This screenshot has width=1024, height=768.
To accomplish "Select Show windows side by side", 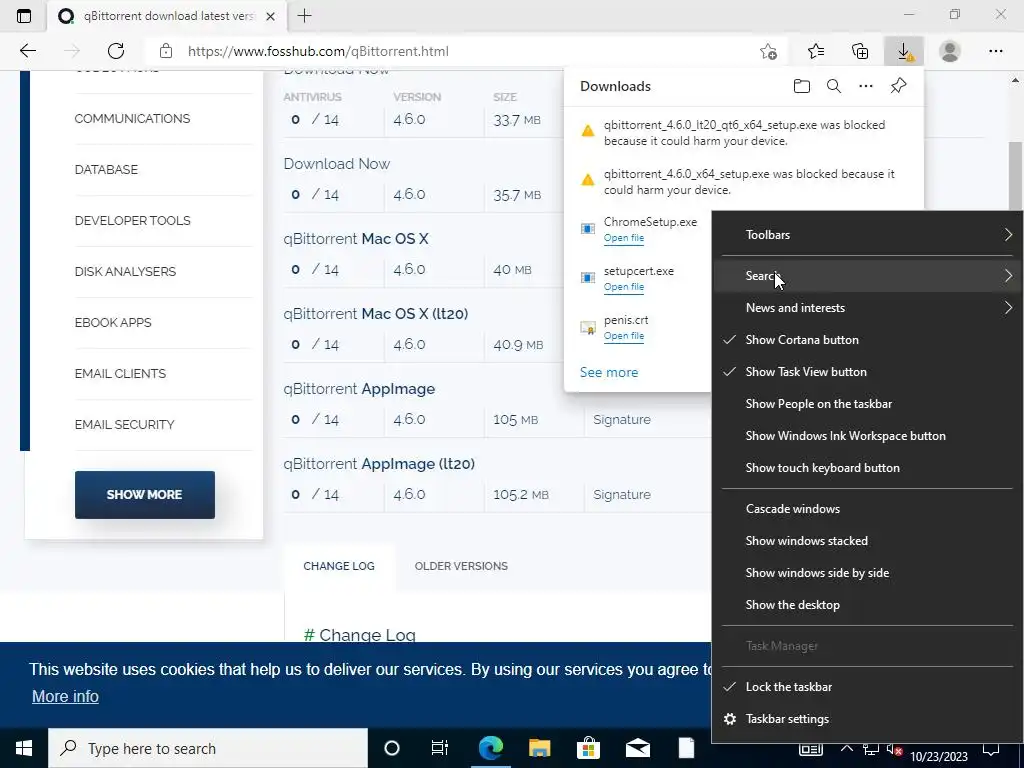I will pyautogui.click(x=867, y=573).
